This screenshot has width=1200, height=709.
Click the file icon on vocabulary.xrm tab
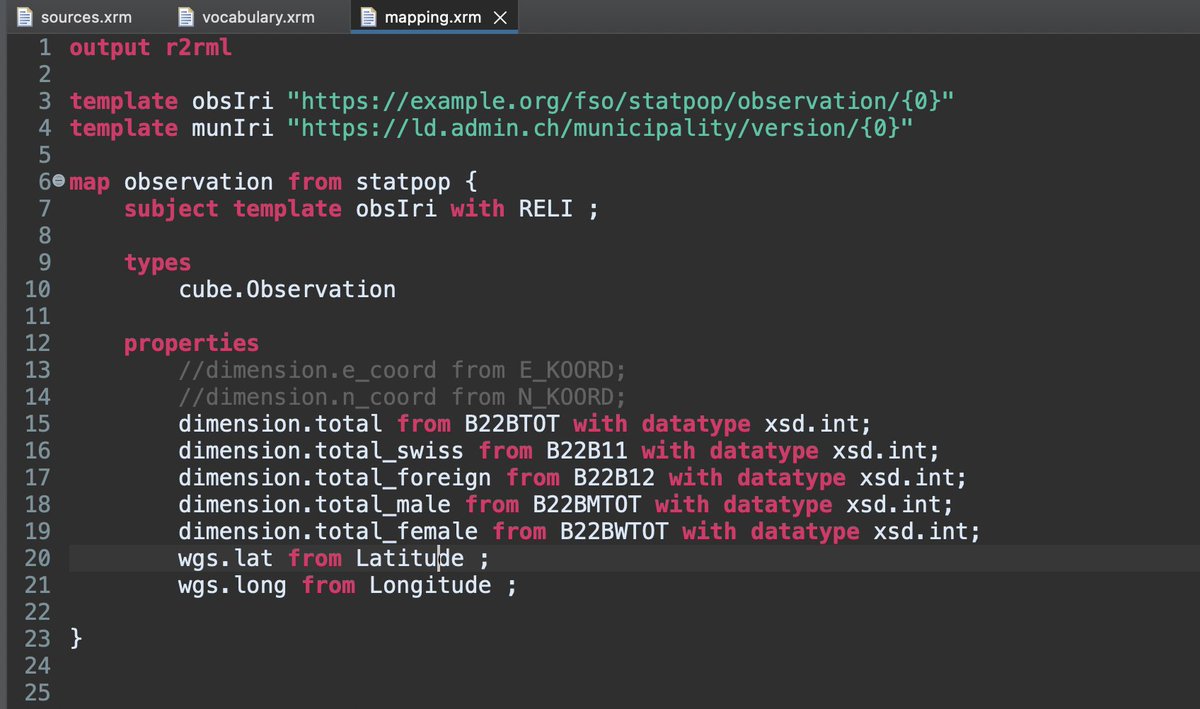(x=184, y=16)
